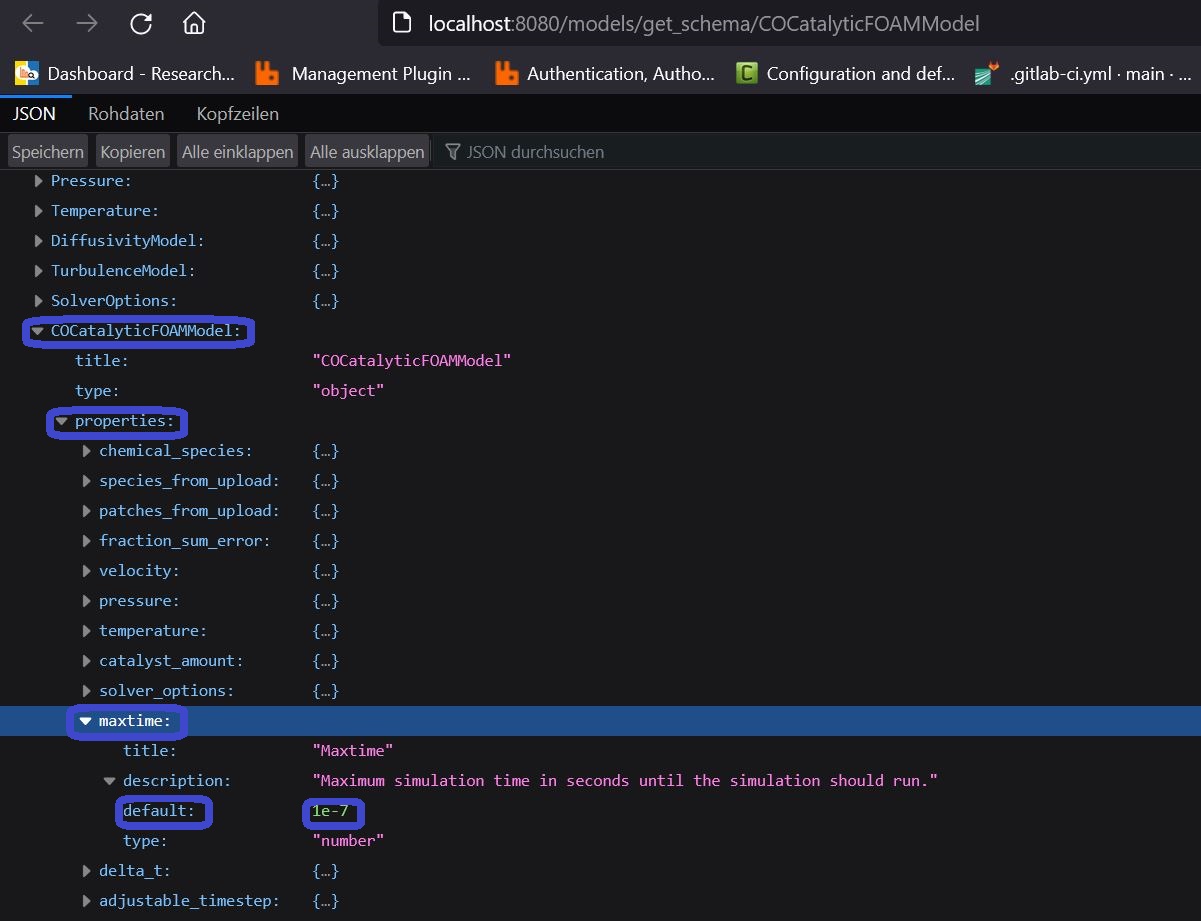
Task: Click the localhost:8080 address bar URL
Action: (704, 23)
